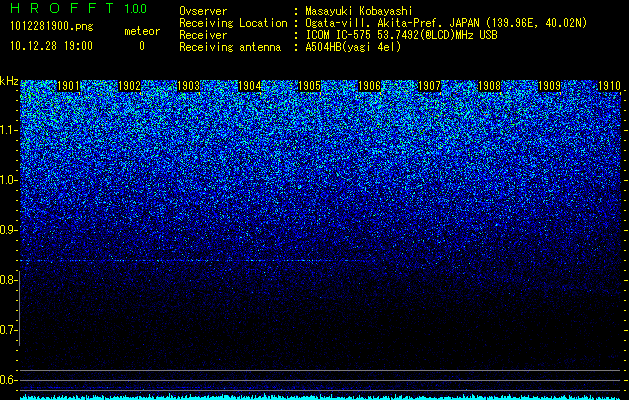Viewport: 629px width, 400px height.
Task: Click the Receiving Location label
Action: tap(233, 23)
